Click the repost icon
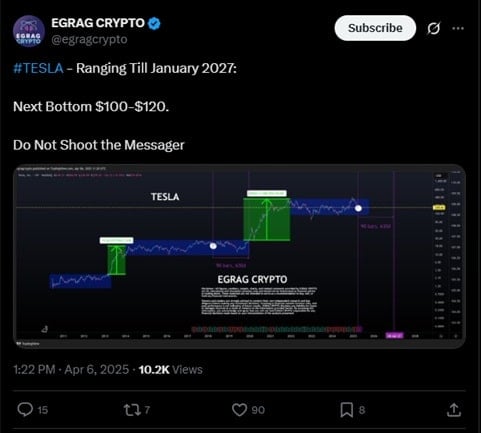The width and height of the screenshot is (481, 433). (132, 410)
